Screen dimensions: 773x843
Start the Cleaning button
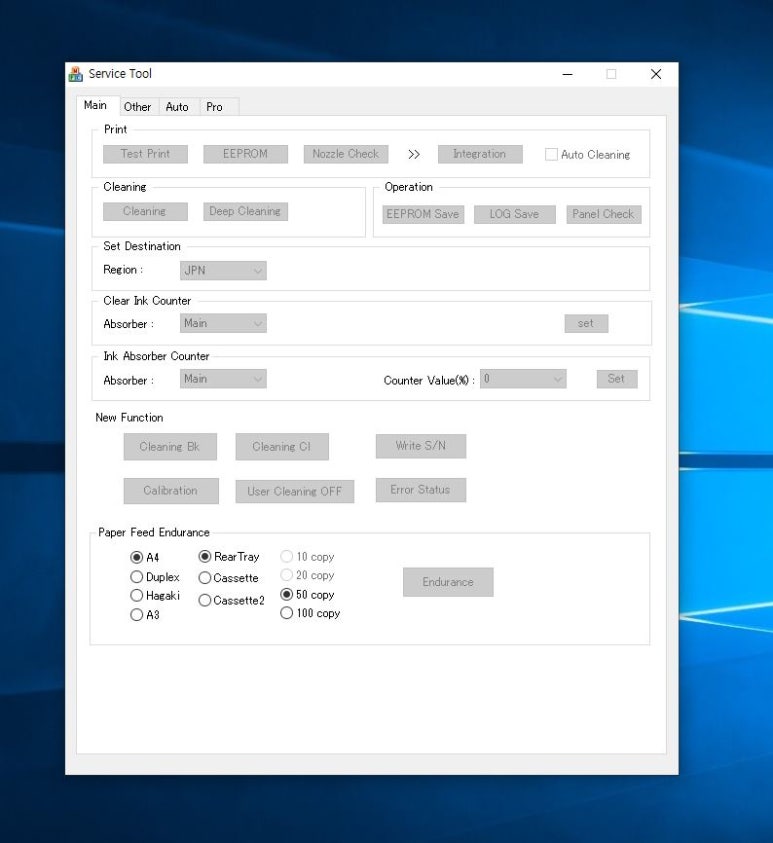click(x=145, y=211)
